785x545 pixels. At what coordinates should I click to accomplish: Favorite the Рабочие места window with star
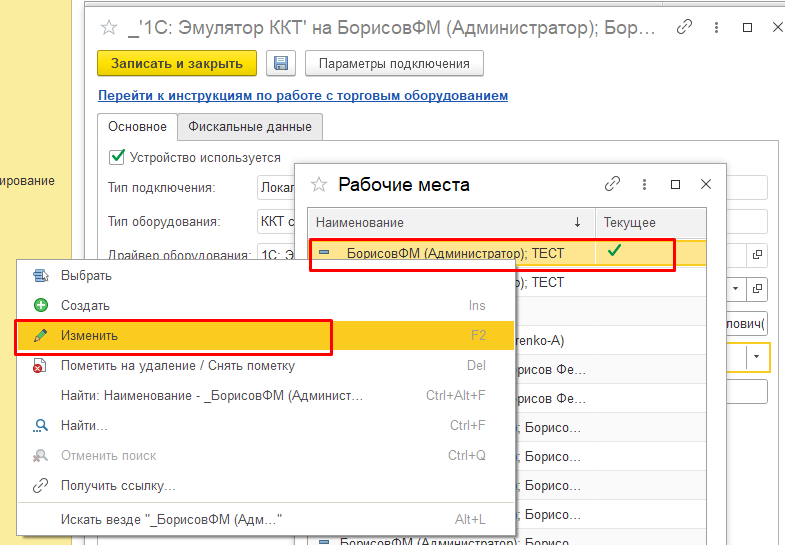[x=319, y=185]
